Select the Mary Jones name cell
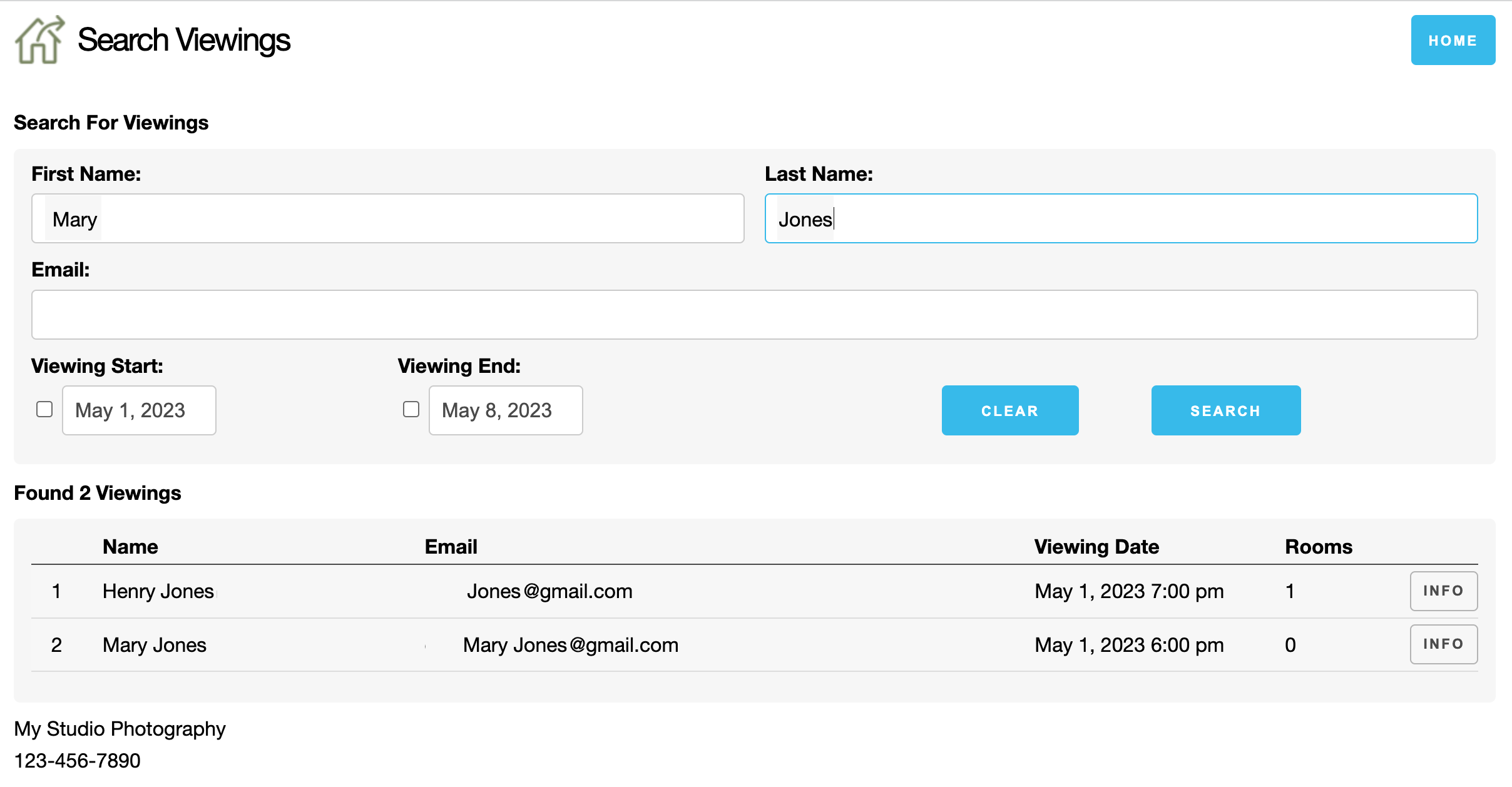The width and height of the screenshot is (1512, 787). click(155, 645)
